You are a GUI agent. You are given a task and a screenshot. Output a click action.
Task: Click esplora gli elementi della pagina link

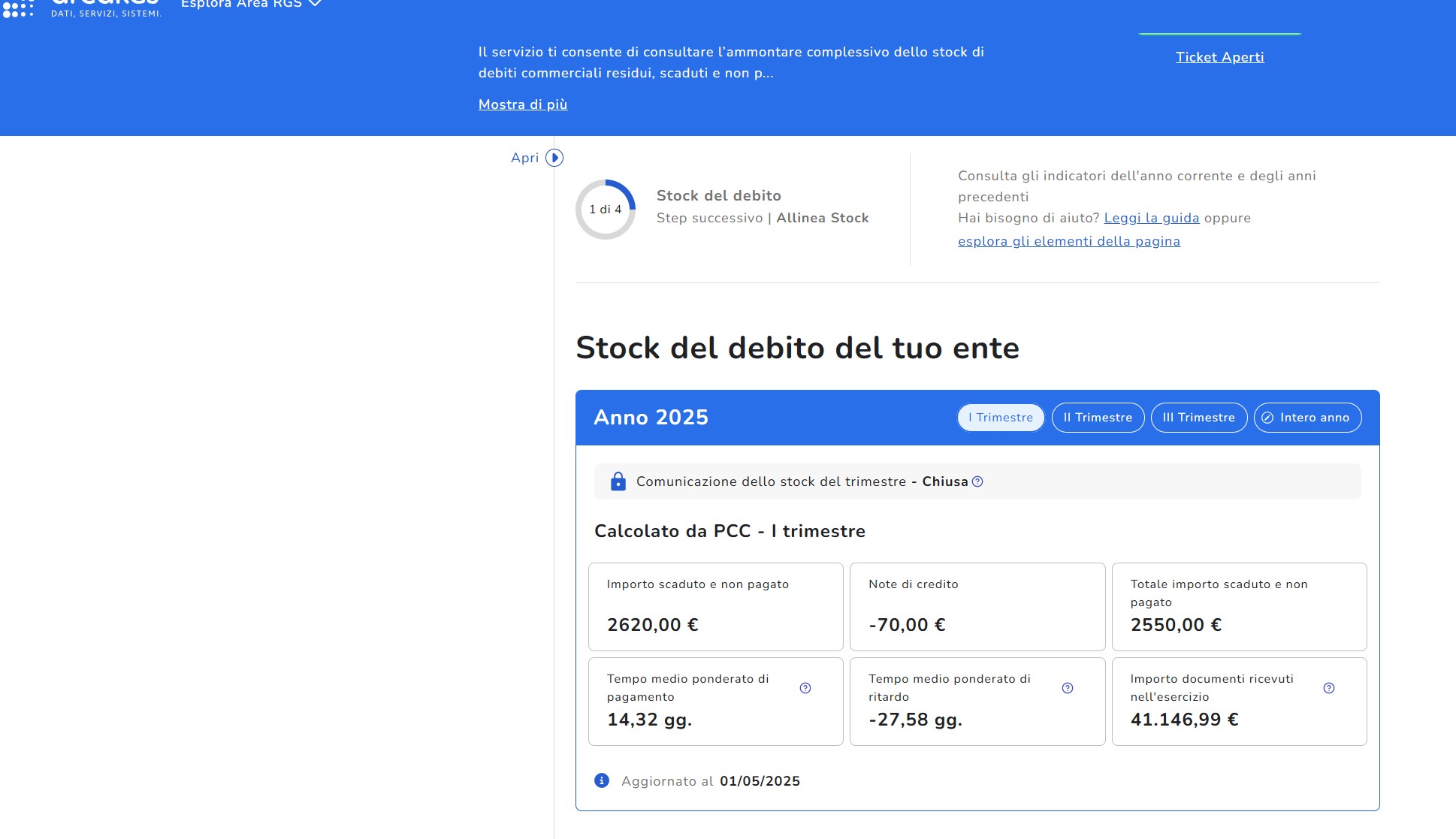pos(1068,241)
